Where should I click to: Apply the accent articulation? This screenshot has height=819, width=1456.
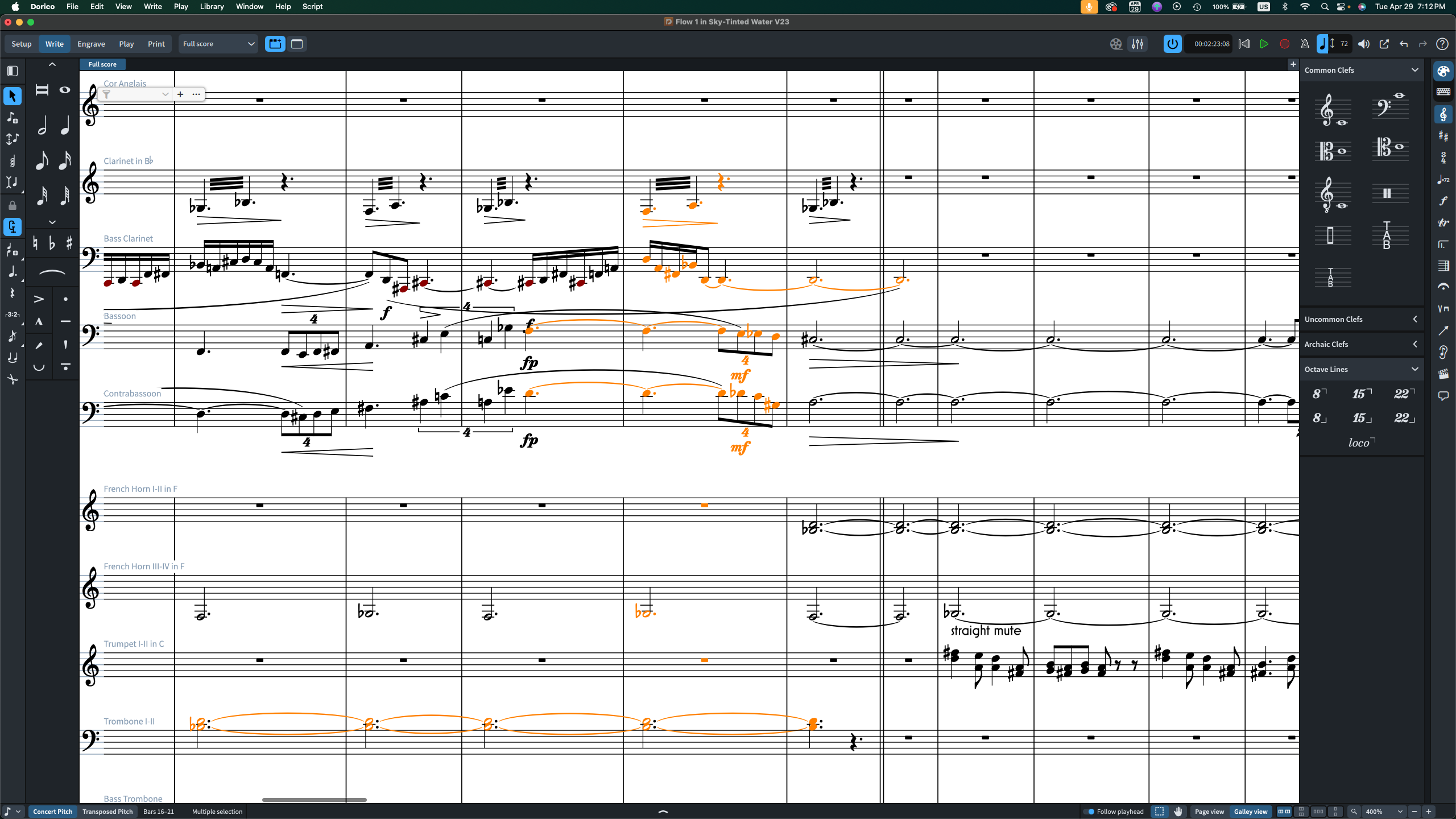point(39,299)
